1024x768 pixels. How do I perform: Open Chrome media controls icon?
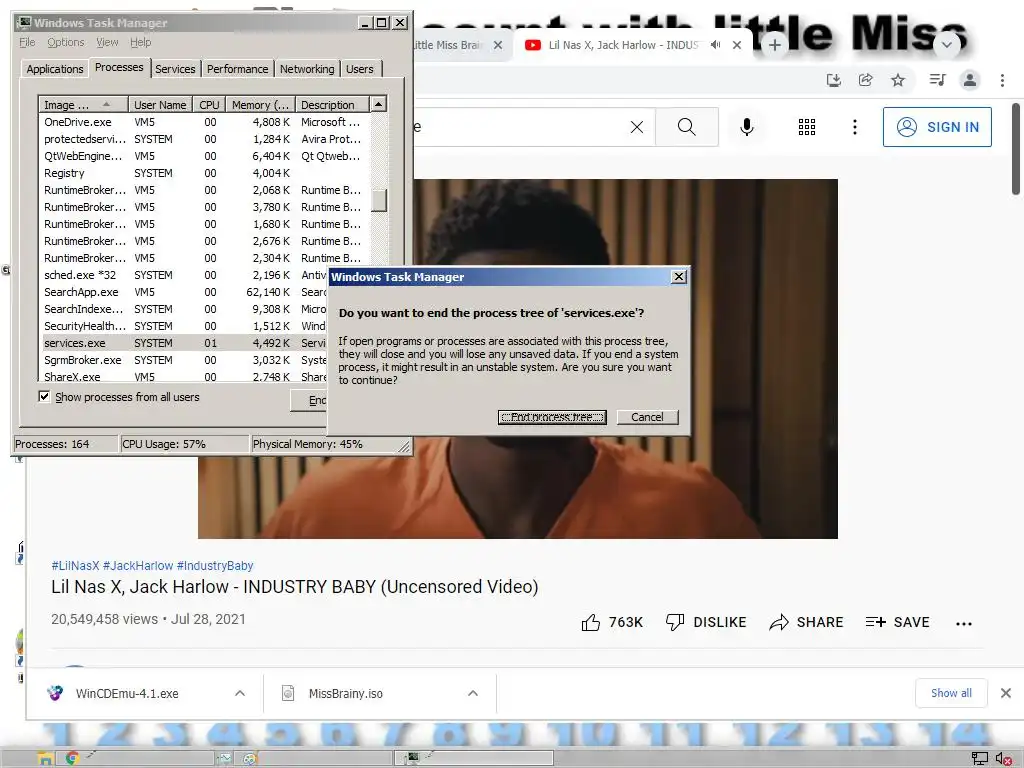(x=937, y=80)
